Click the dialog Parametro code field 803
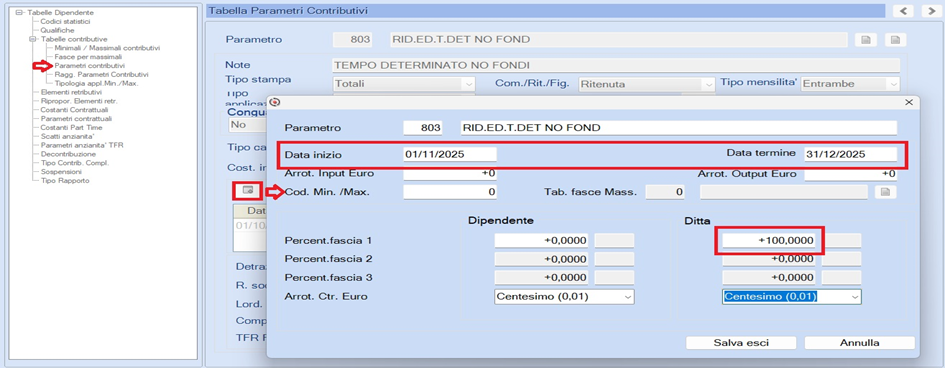This screenshot has height=368, width=945. [x=423, y=128]
